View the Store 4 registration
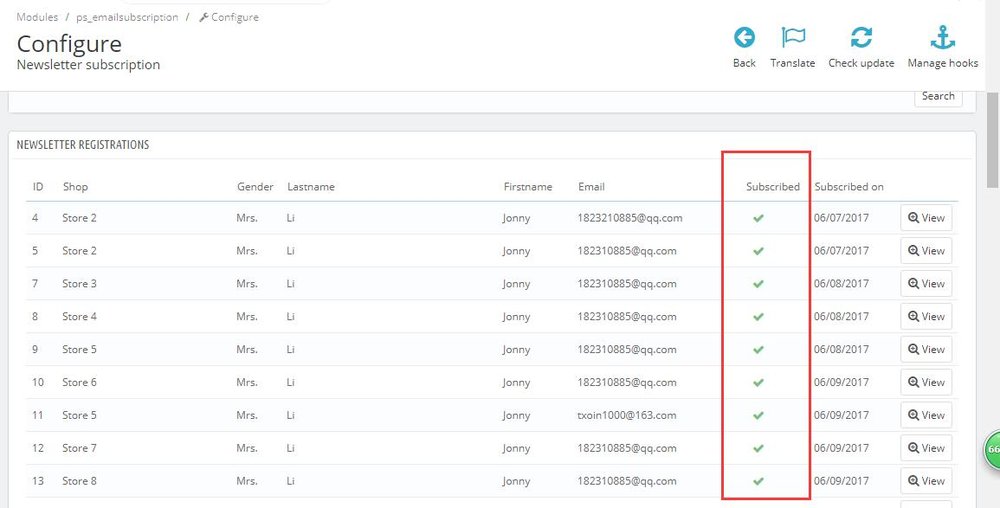Viewport: 1000px width, 508px height. coord(926,317)
